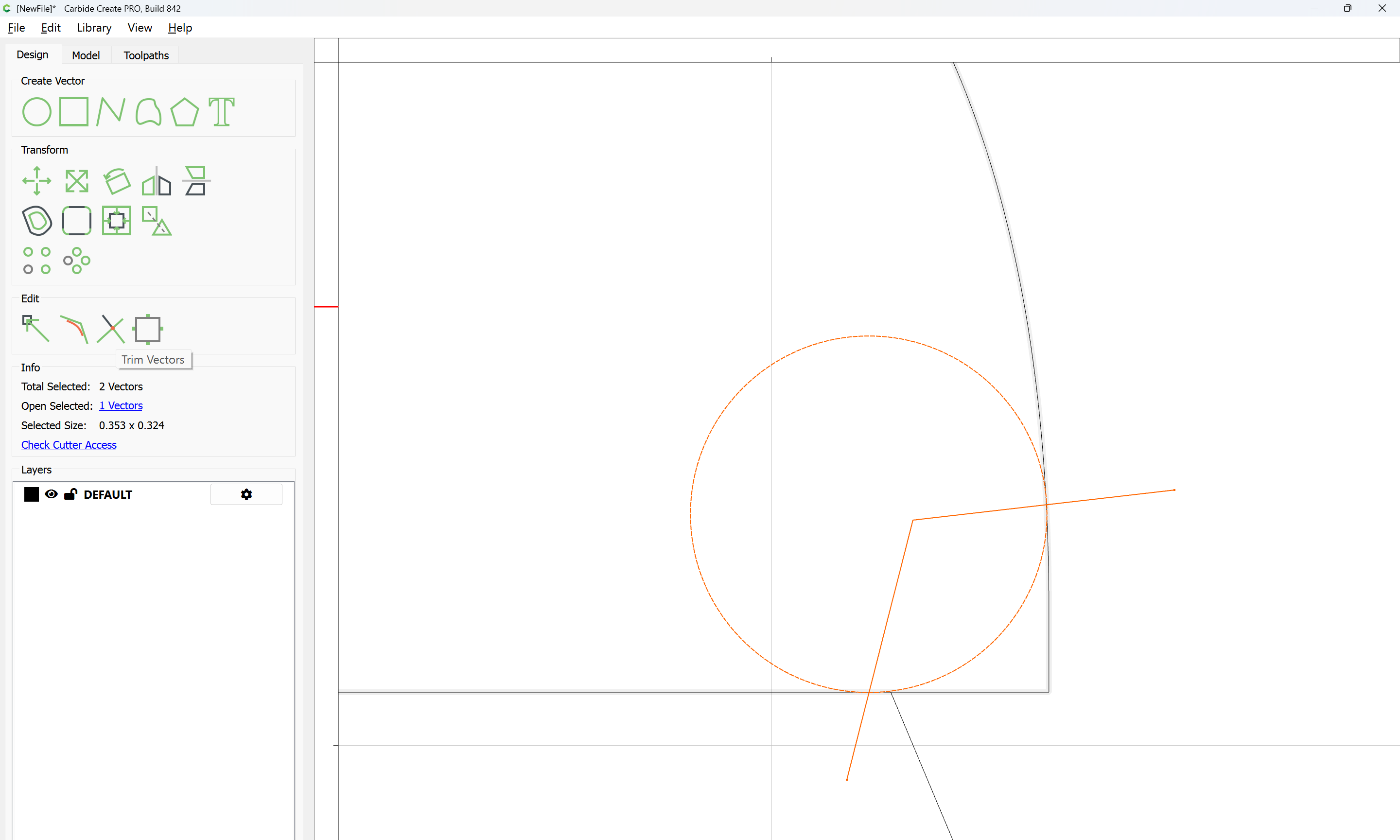The height and width of the screenshot is (840, 1400).
Task: Click the 1 Vectors open-selected link
Action: tap(121, 406)
